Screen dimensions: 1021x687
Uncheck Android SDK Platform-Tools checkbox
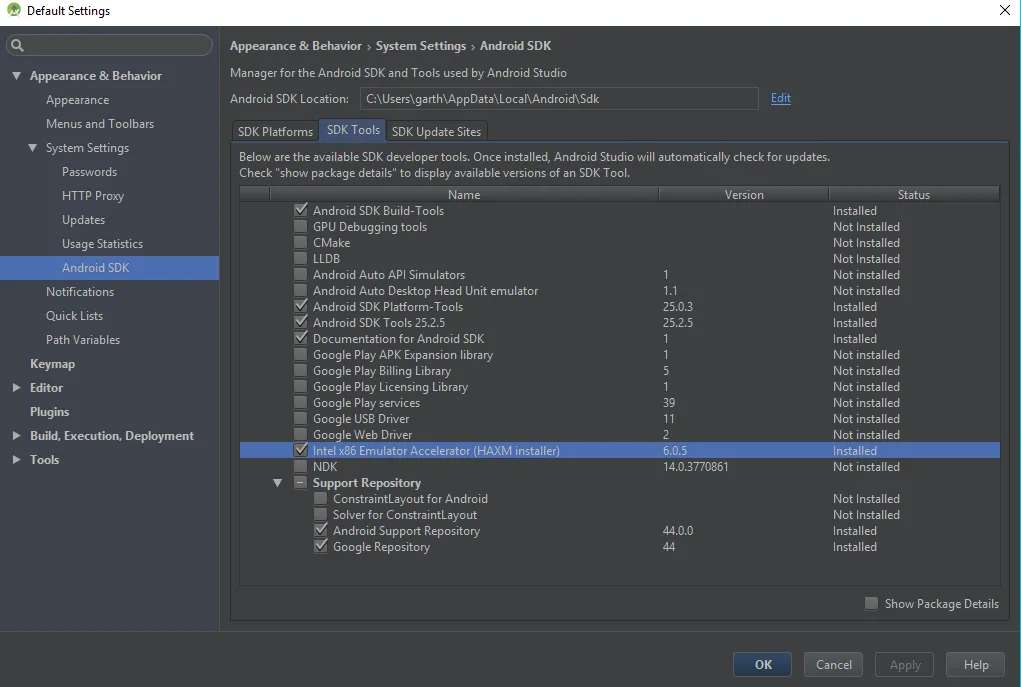(x=301, y=306)
